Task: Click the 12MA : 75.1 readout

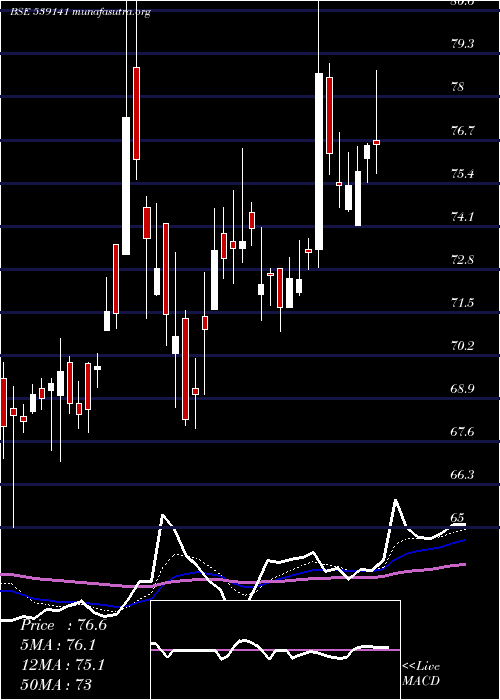Action: pyautogui.click(x=63, y=665)
